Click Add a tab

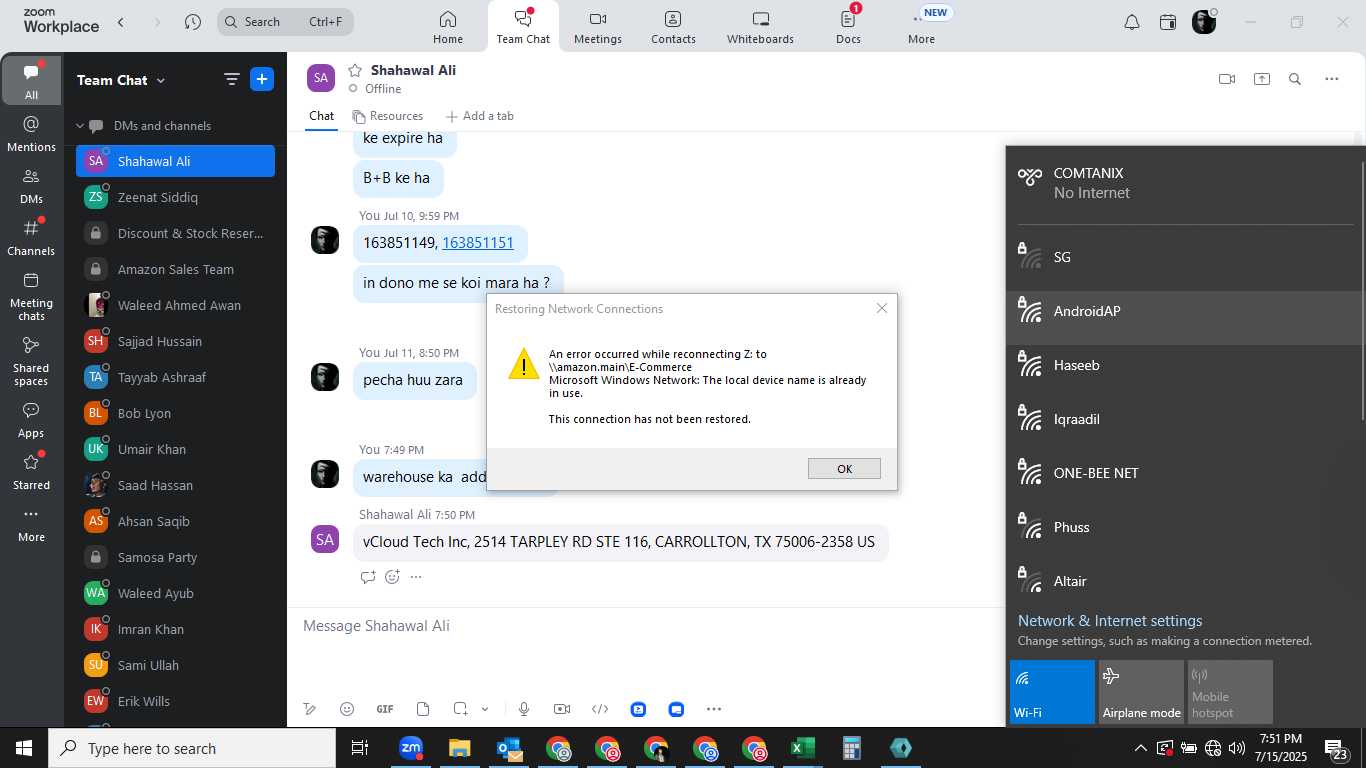(479, 116)
